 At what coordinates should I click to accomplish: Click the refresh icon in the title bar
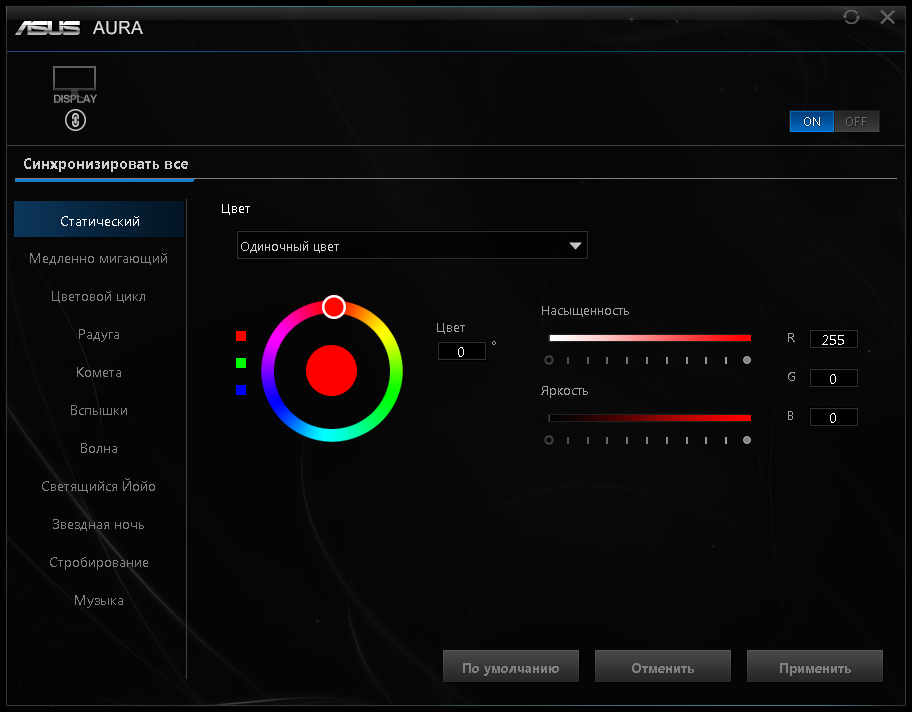pos(851,17)
